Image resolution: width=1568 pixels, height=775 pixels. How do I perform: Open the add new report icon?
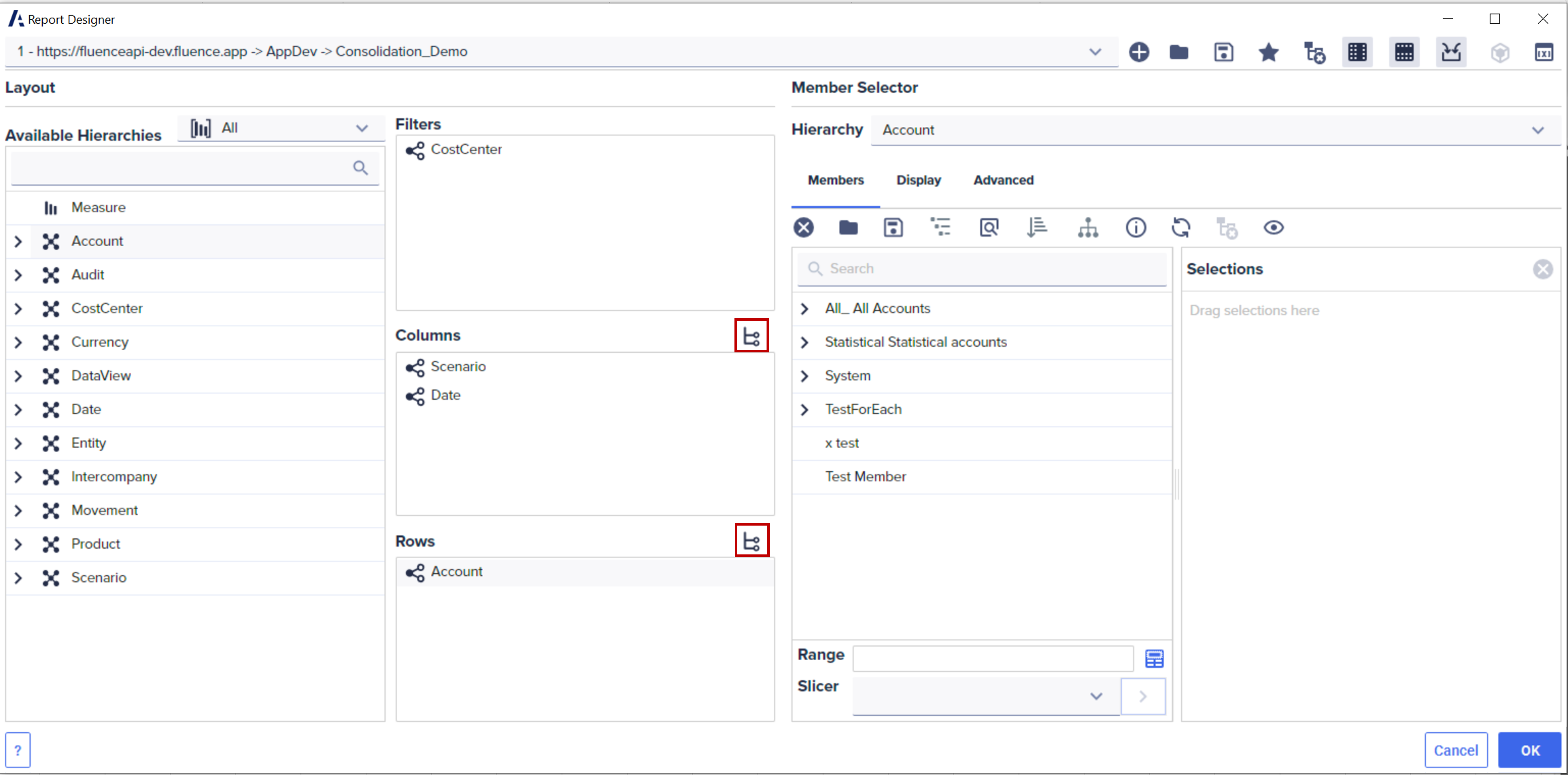(x=1140, y=52)
